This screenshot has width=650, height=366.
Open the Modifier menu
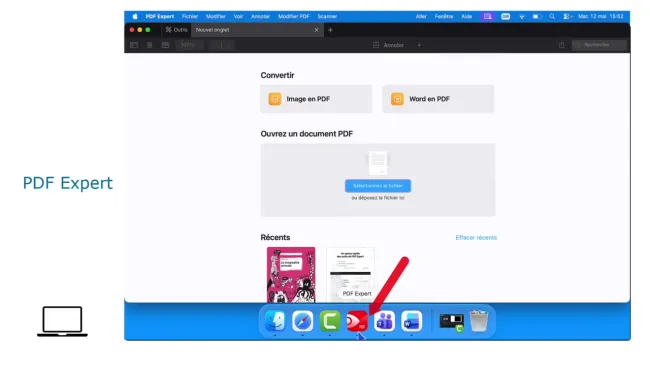coord(216,17)
